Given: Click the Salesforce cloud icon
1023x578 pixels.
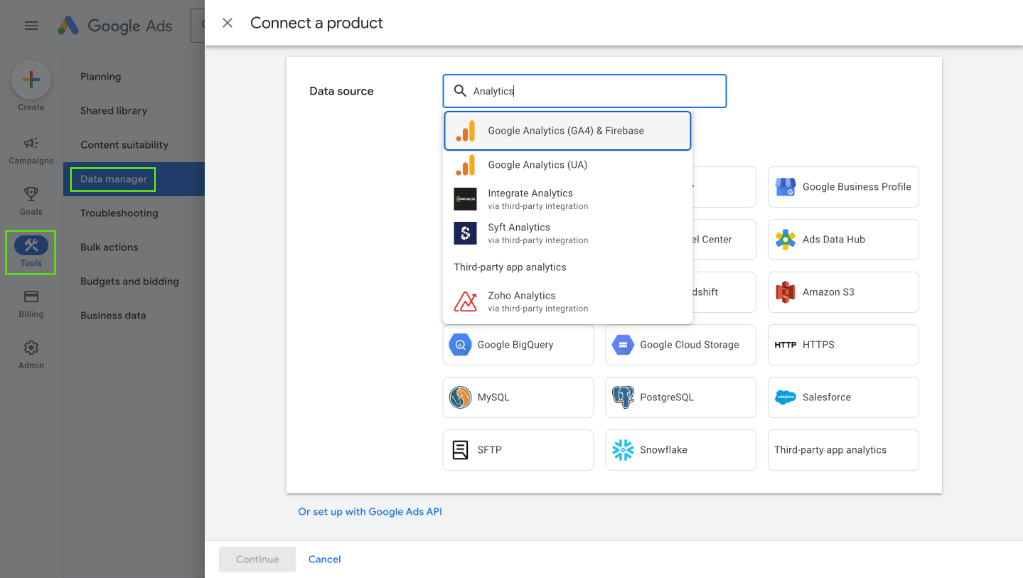Looking at the screenshot, I should 786,397.
